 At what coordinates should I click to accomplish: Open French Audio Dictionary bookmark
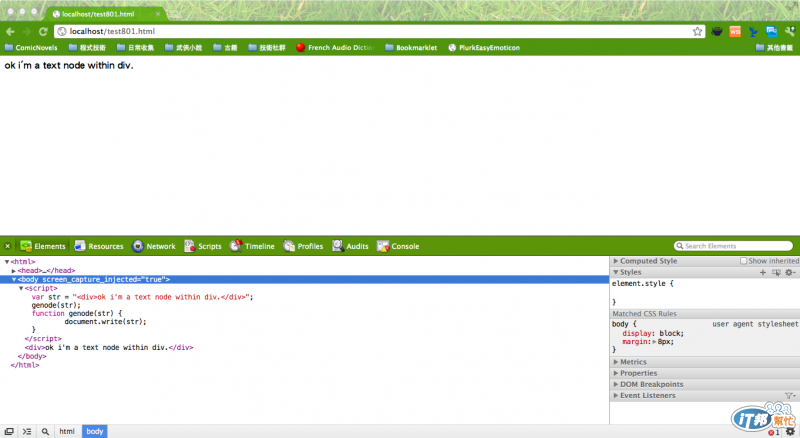pos(335,47)
